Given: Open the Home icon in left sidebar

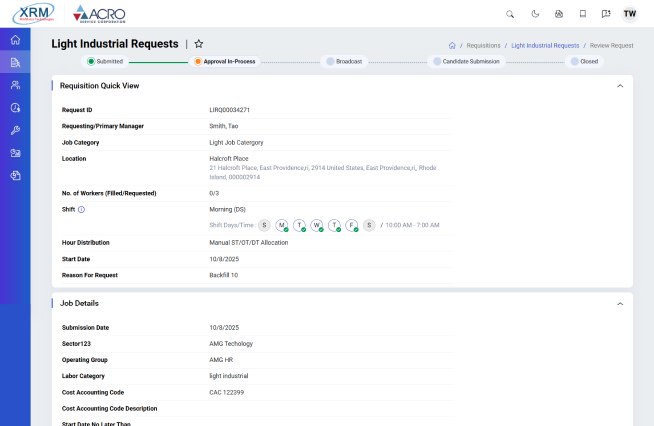Looking at the screenshot, I should coord(15,40).
